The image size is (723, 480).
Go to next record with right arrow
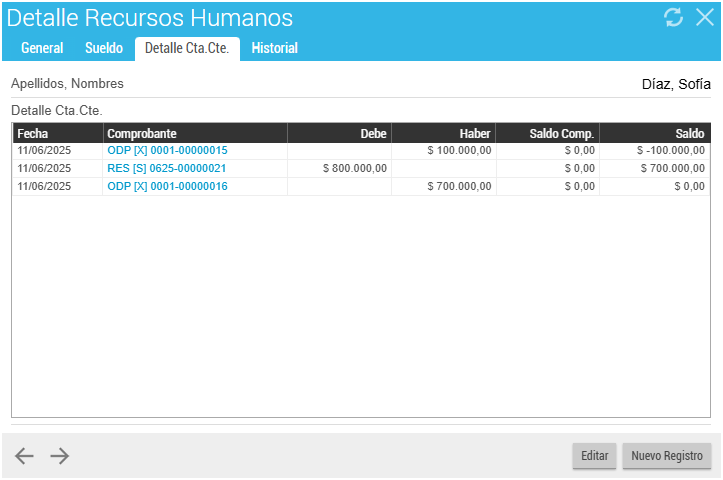coord(60,456)
